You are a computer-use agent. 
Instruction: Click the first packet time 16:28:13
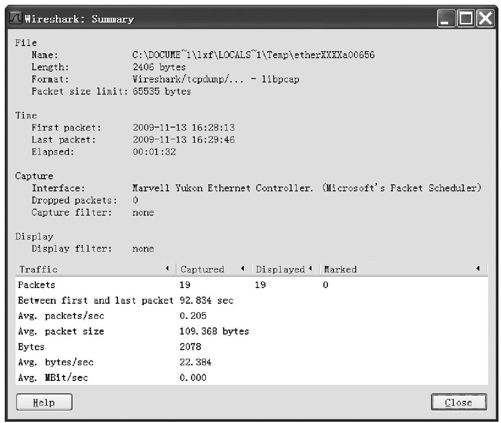point(184,128)
